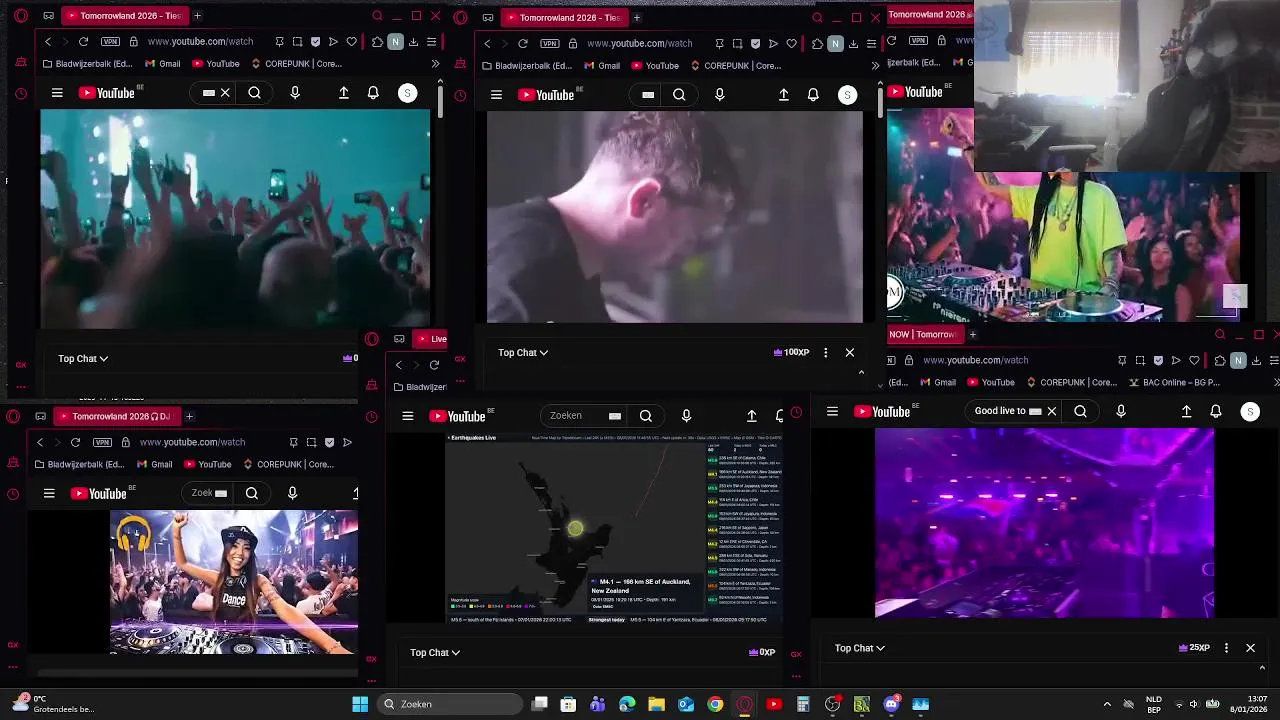The image size is (1280, 720).
Task: Click 100XP badge in bowed-head DJ chat
Action: coord(791,352)
